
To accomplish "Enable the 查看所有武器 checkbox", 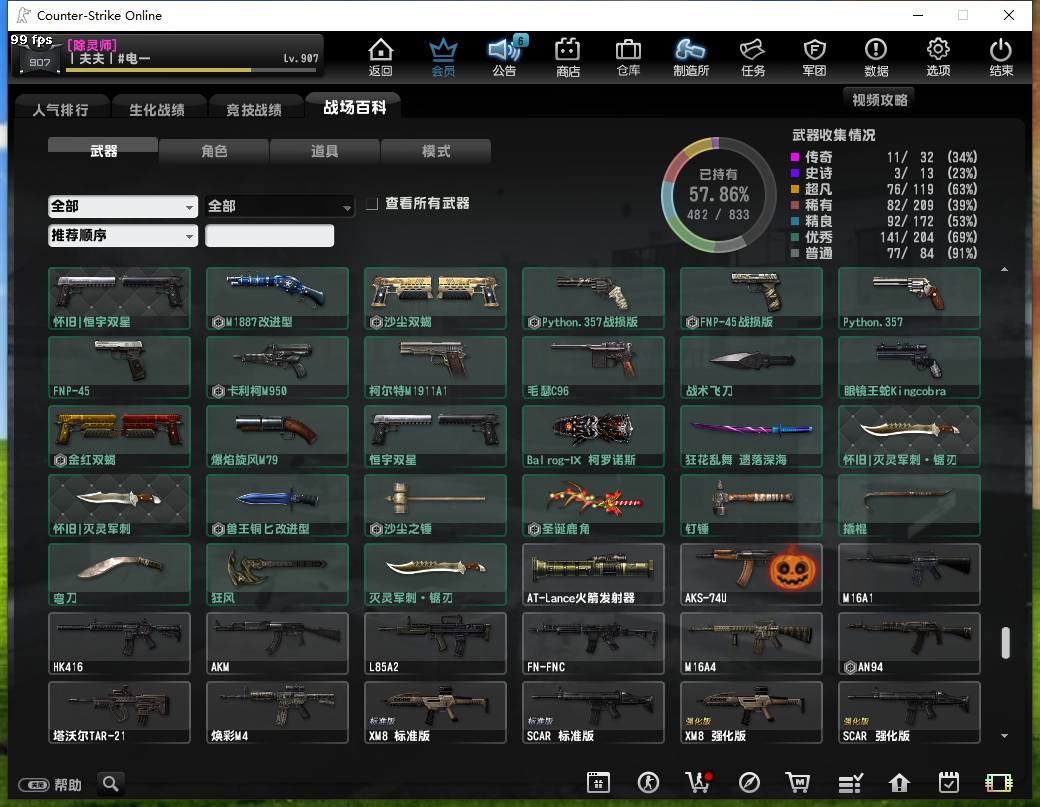I will pos(373,204).
